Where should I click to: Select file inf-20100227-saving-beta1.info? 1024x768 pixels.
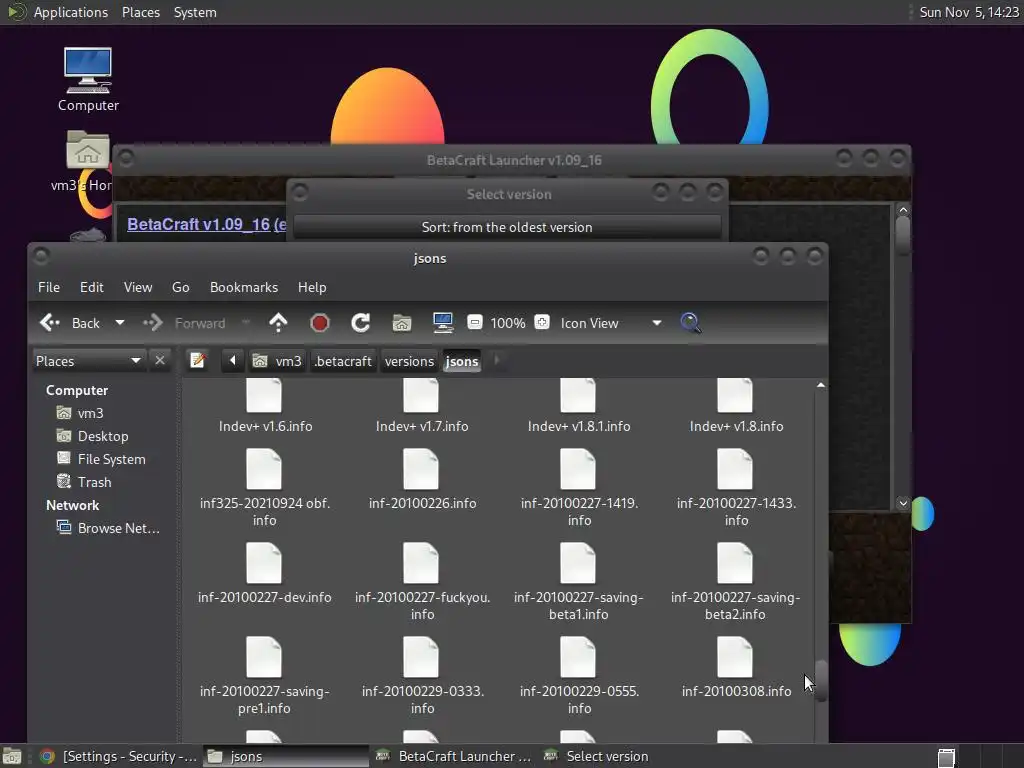point(579,581)
